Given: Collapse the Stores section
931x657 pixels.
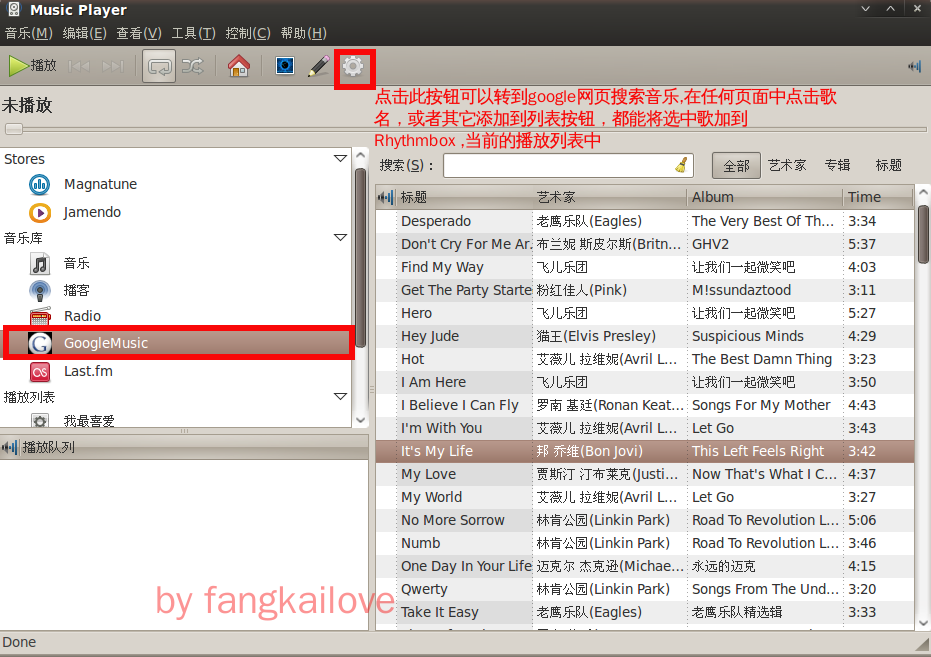Looking at the screenshot, I should click(x=340, y=158).
